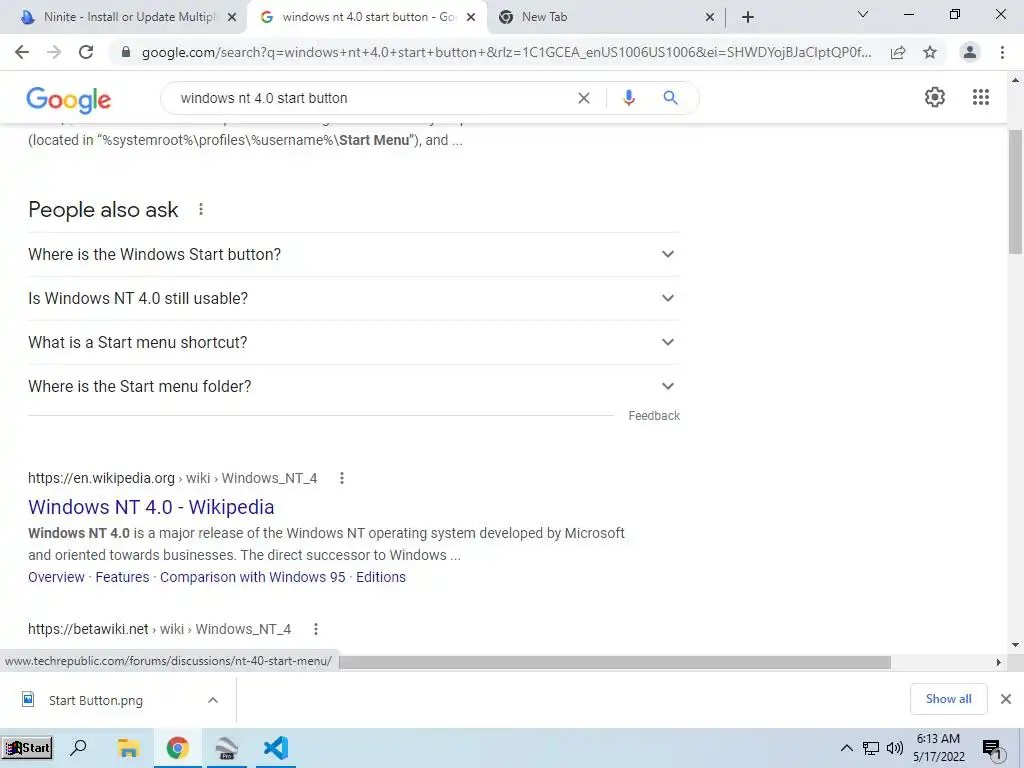Viewport: 1024px width, 768px height.
Task: Clear the Google search box text
Action: (x=584, y=98)
